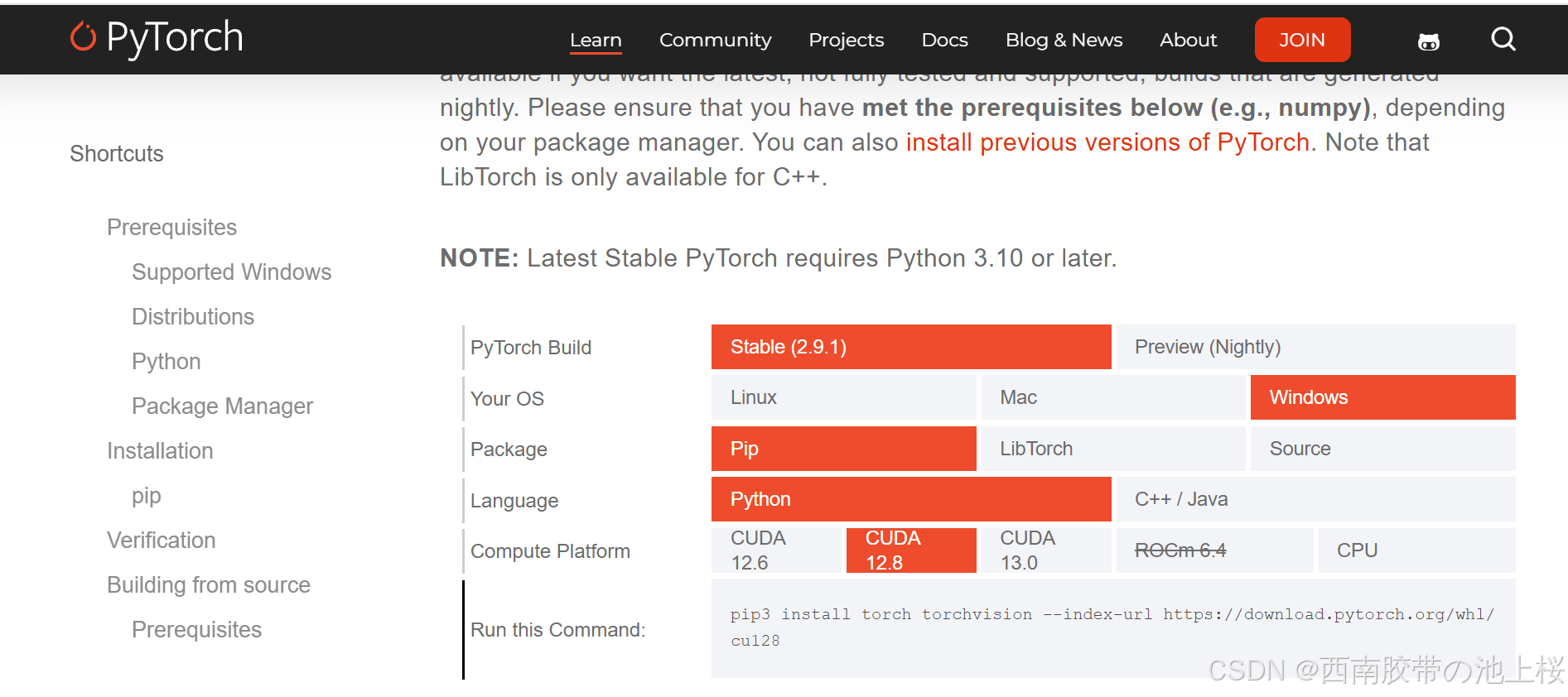Follow the install previous versions link

[1107, 142]
